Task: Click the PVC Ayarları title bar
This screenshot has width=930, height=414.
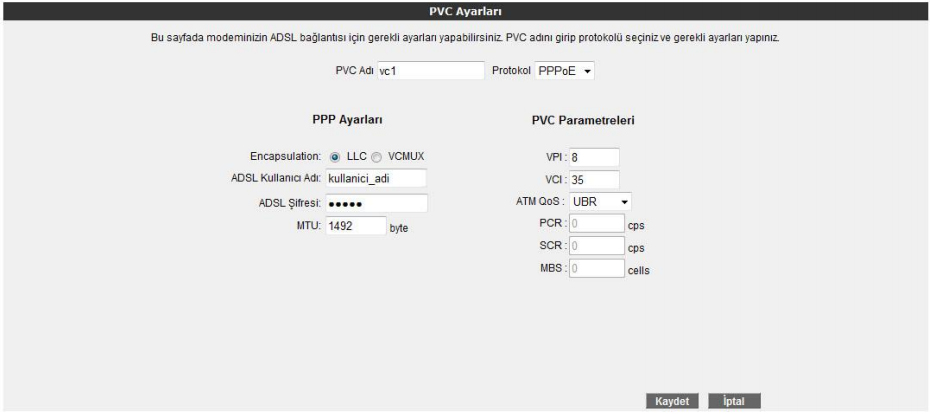Action: point(465,11)
